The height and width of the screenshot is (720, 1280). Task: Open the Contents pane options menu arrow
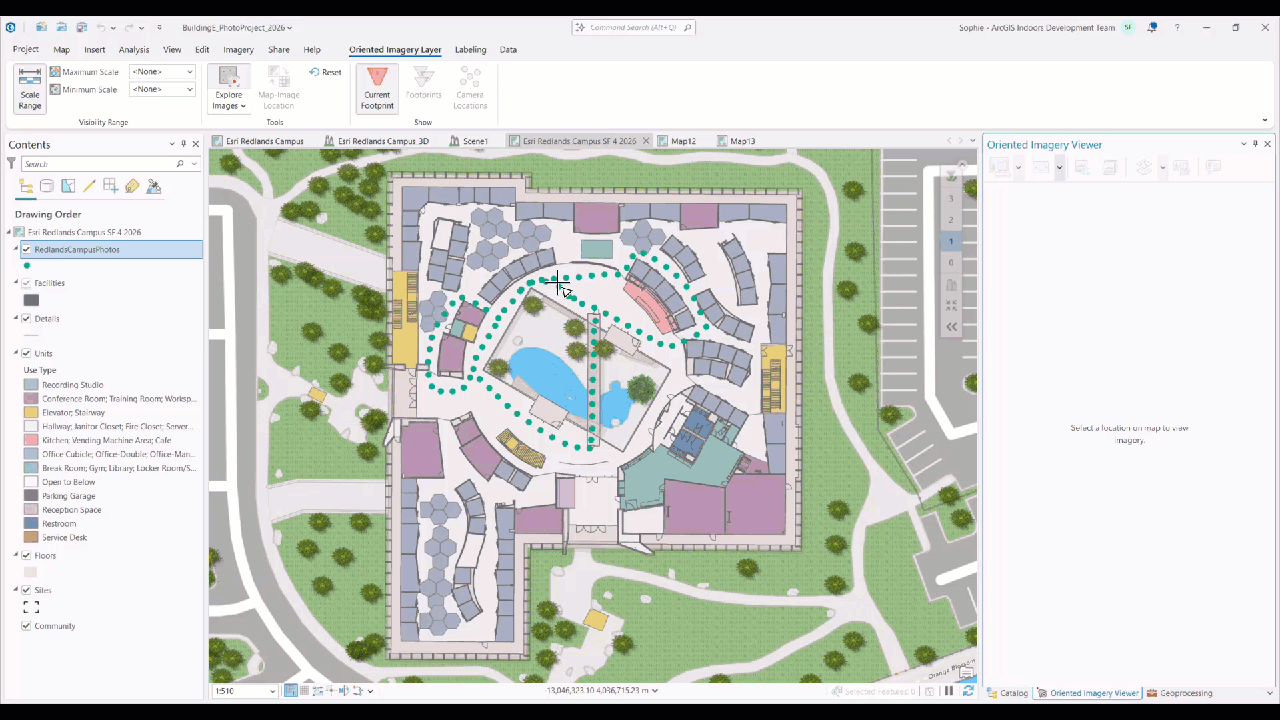click(172, 145)
